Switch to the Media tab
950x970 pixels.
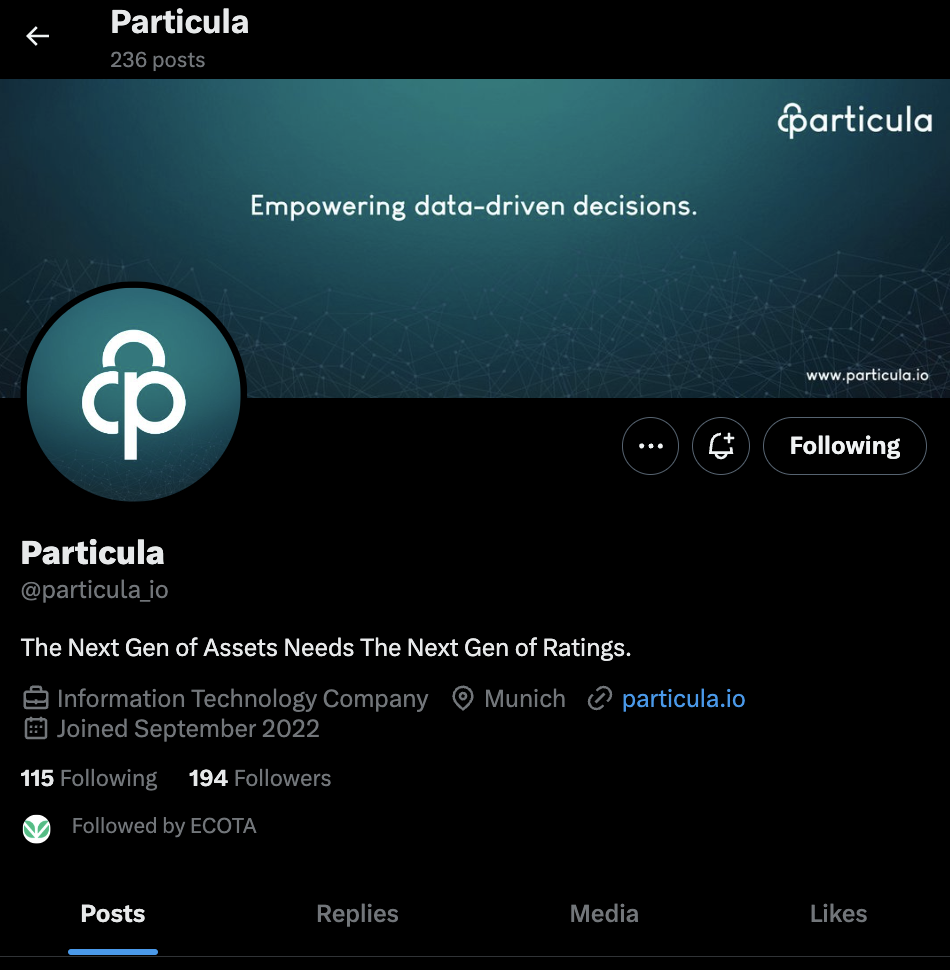click(604, 914)
